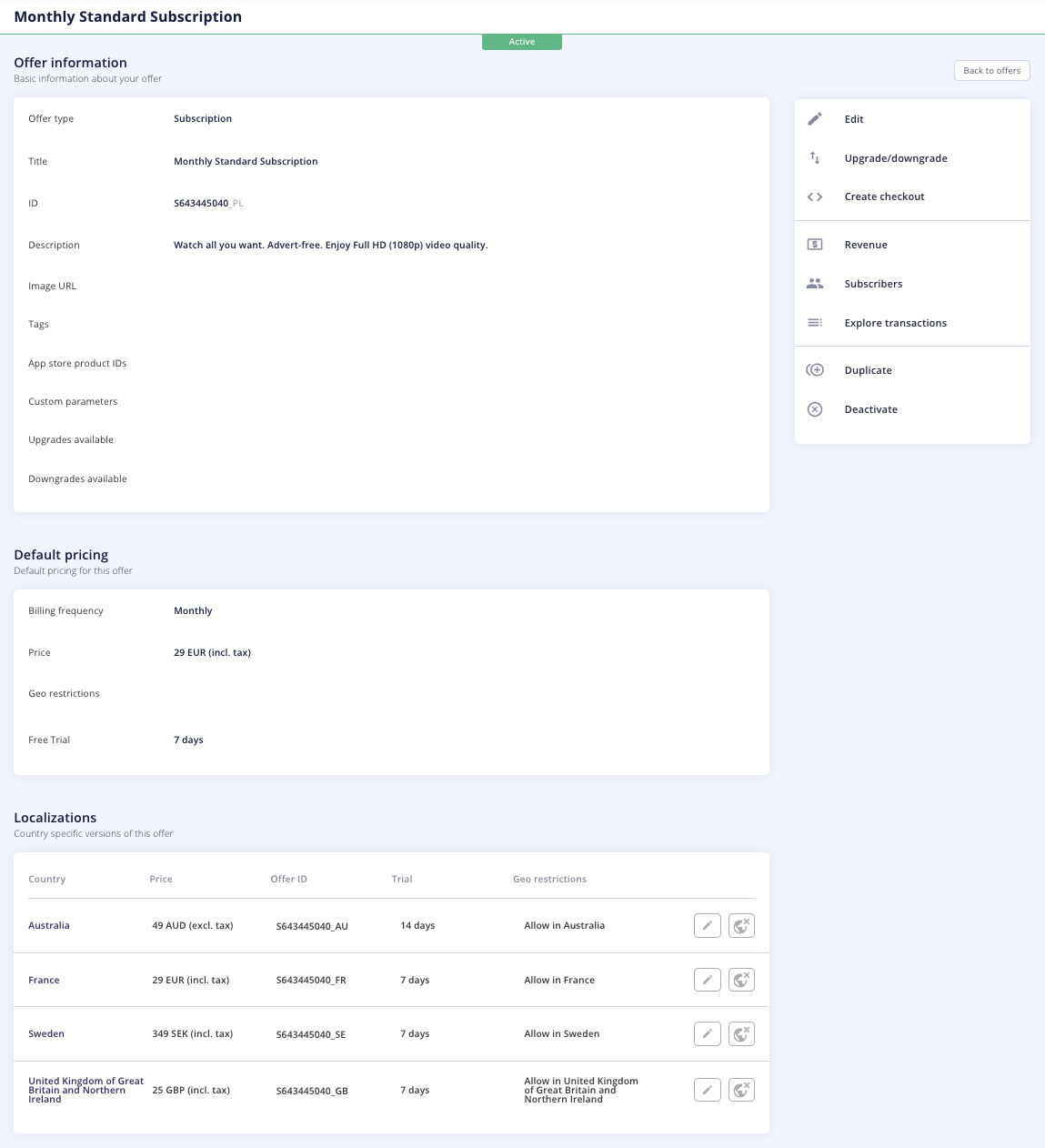The image size is (1045, 1148).
Task: Open the Sweden country link
Action: 46,1034
